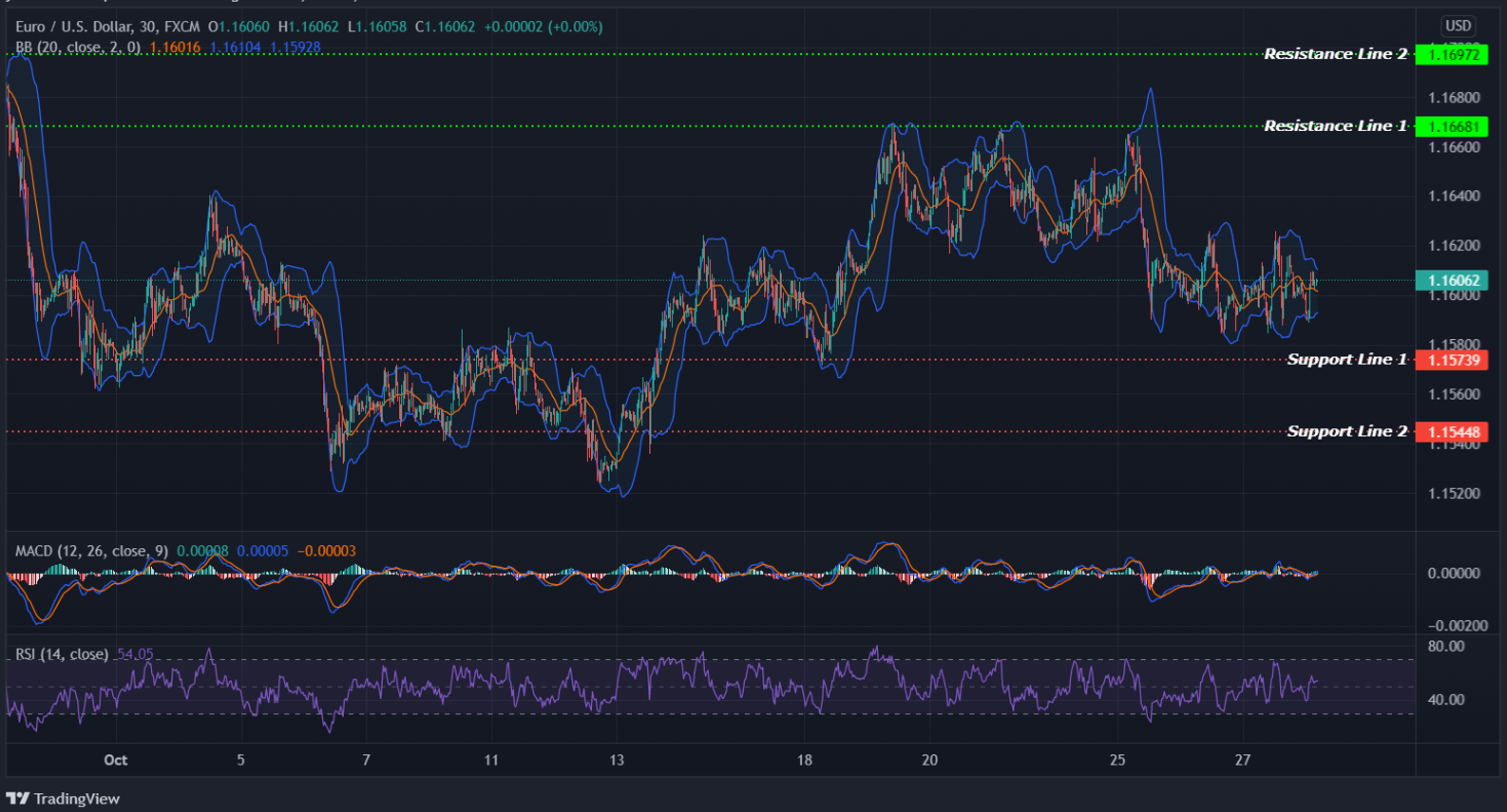This screenshot has height=812, width=1507.
Task: Click the TradingView logo
Action: point(64,799)
